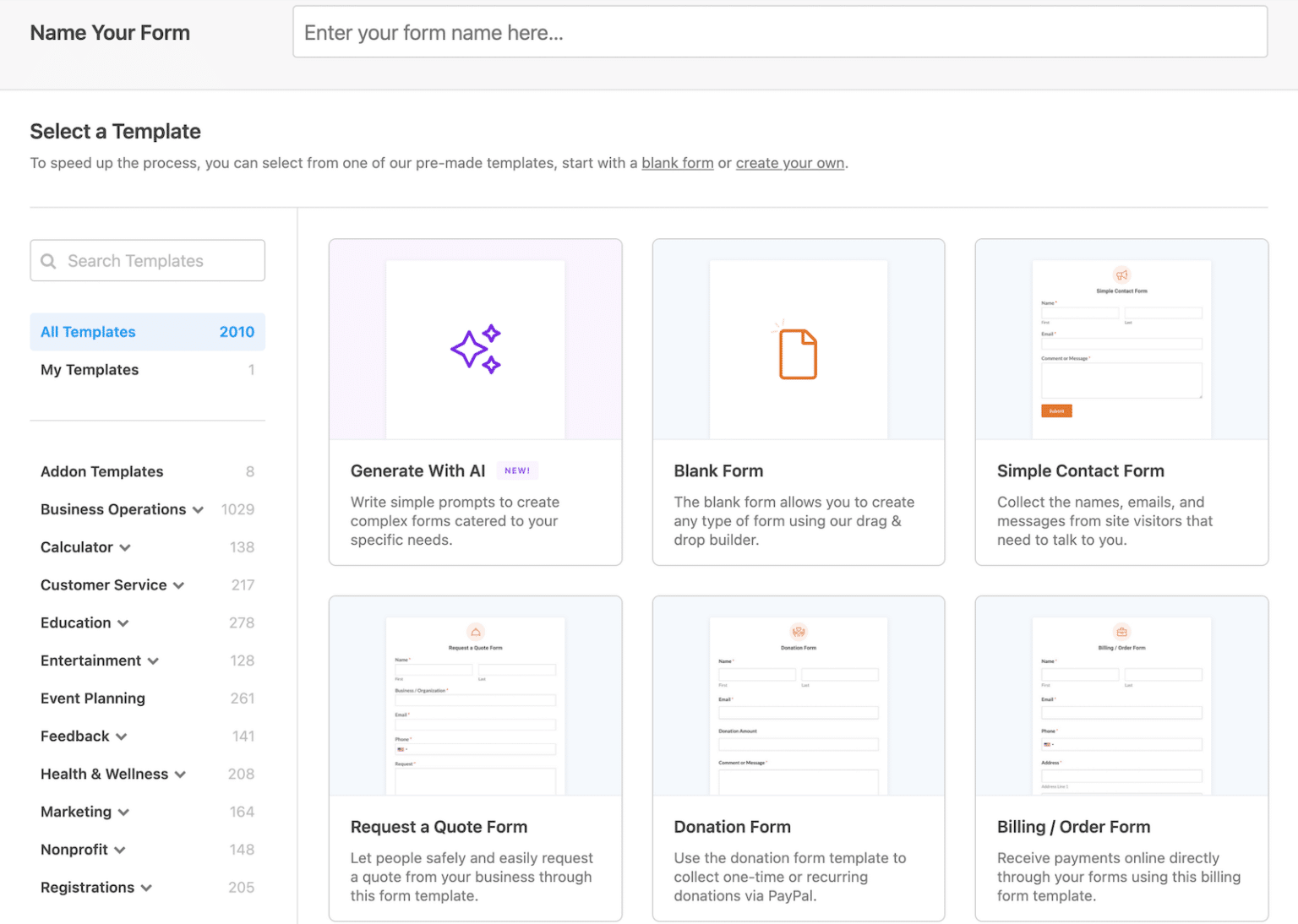Open the blank form link
This screenshot has height=924, width=1298.
[677, 163]
